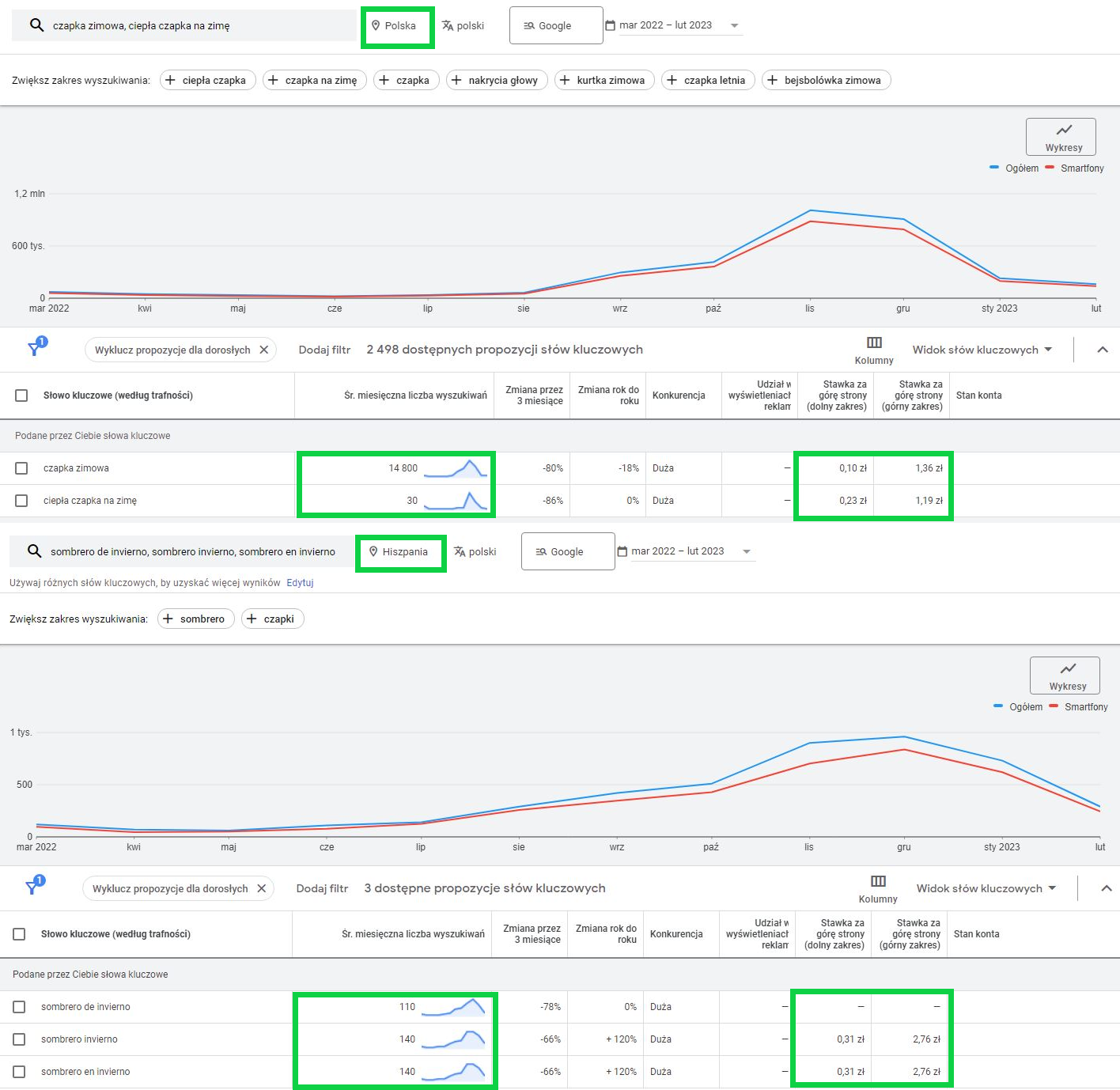Screen dimensions: 1120x1090
Task: Click the 1,36 zł upper bid value
Action: 929,468
